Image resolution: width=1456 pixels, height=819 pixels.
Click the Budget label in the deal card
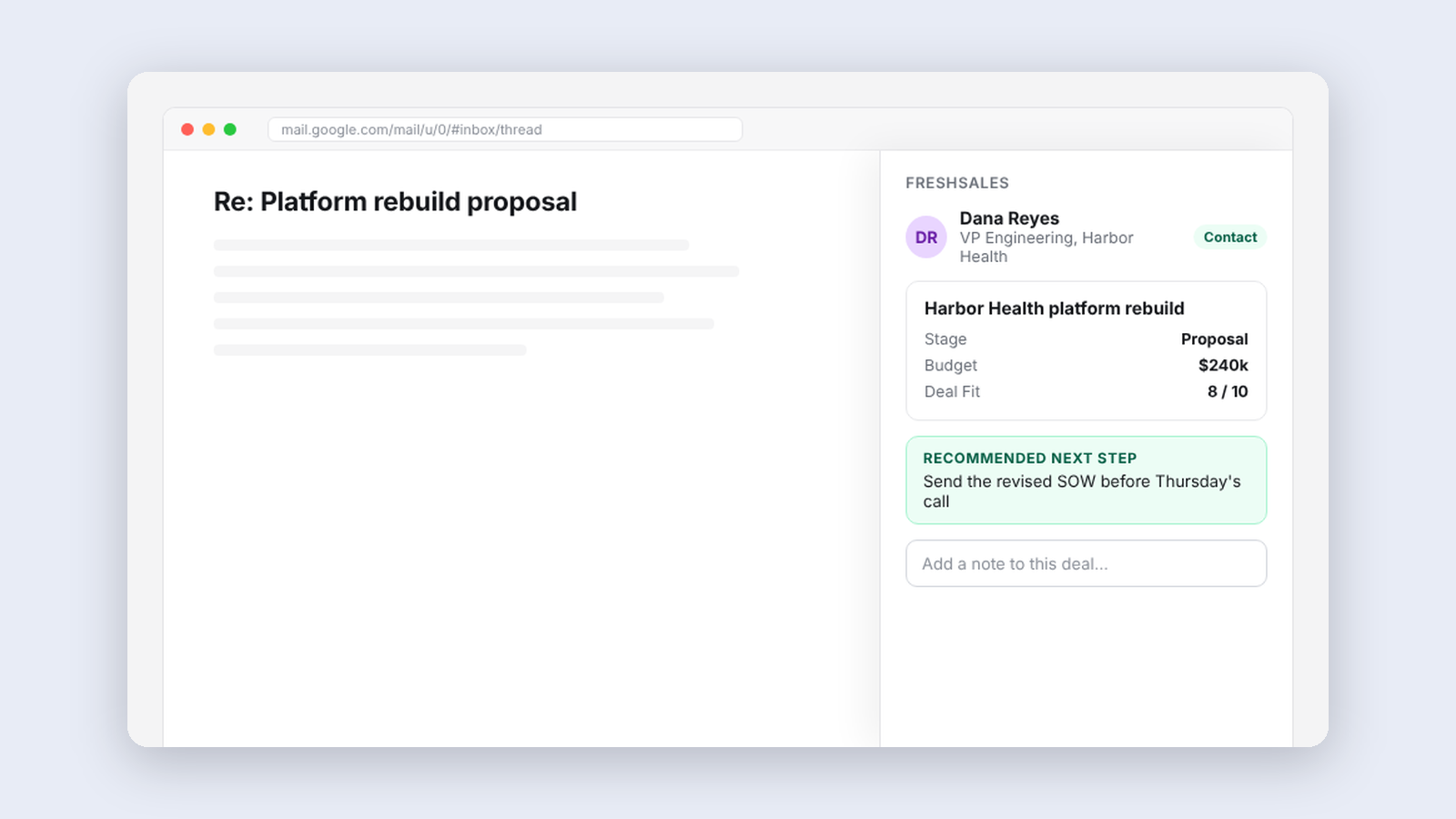click(x=950, y=366)
